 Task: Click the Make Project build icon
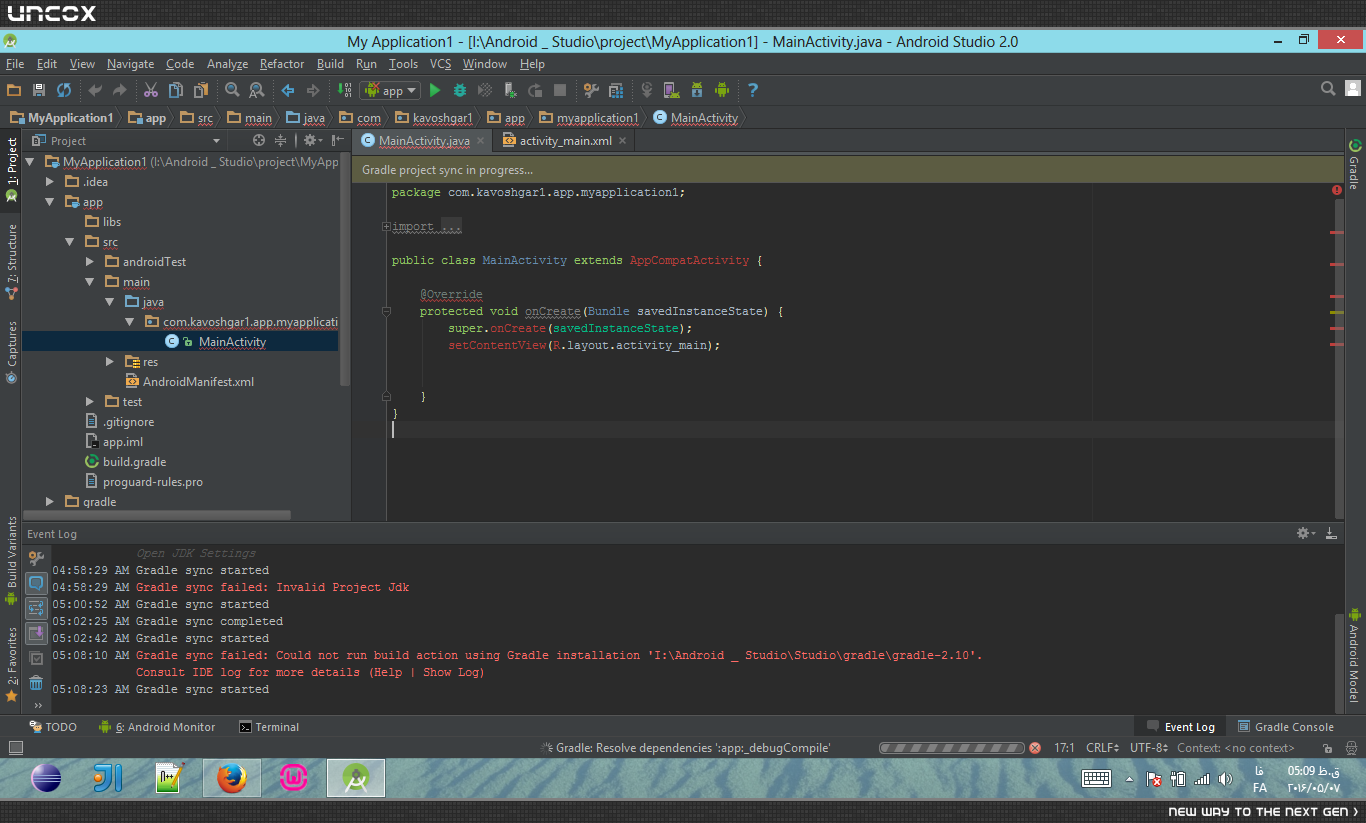point(344,90)
